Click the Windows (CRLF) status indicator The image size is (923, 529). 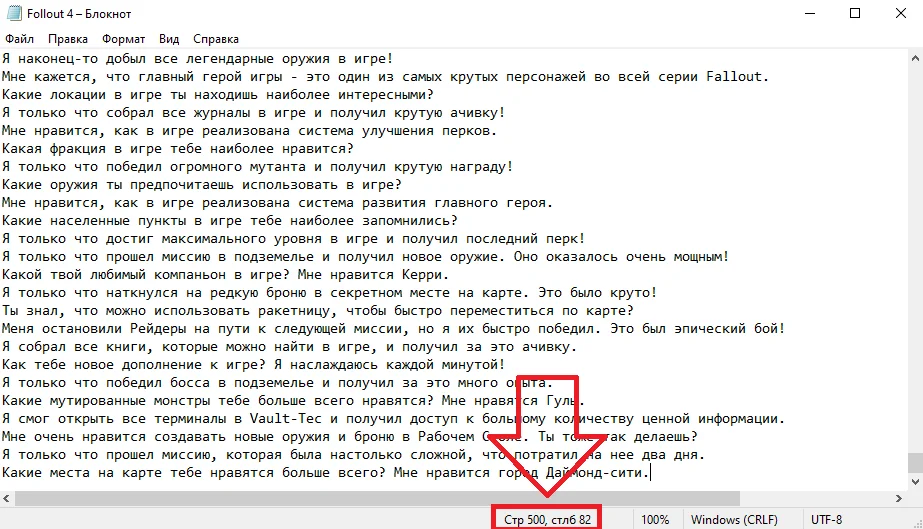pyautogui.click(x=734, y=520)
